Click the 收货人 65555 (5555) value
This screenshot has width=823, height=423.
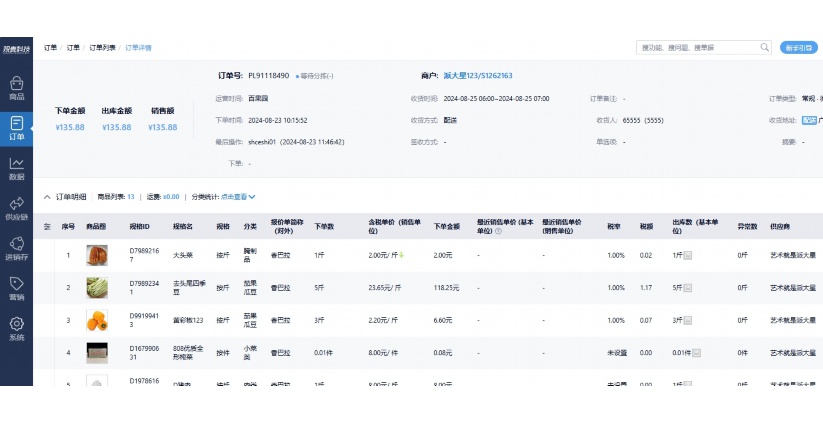643,120
